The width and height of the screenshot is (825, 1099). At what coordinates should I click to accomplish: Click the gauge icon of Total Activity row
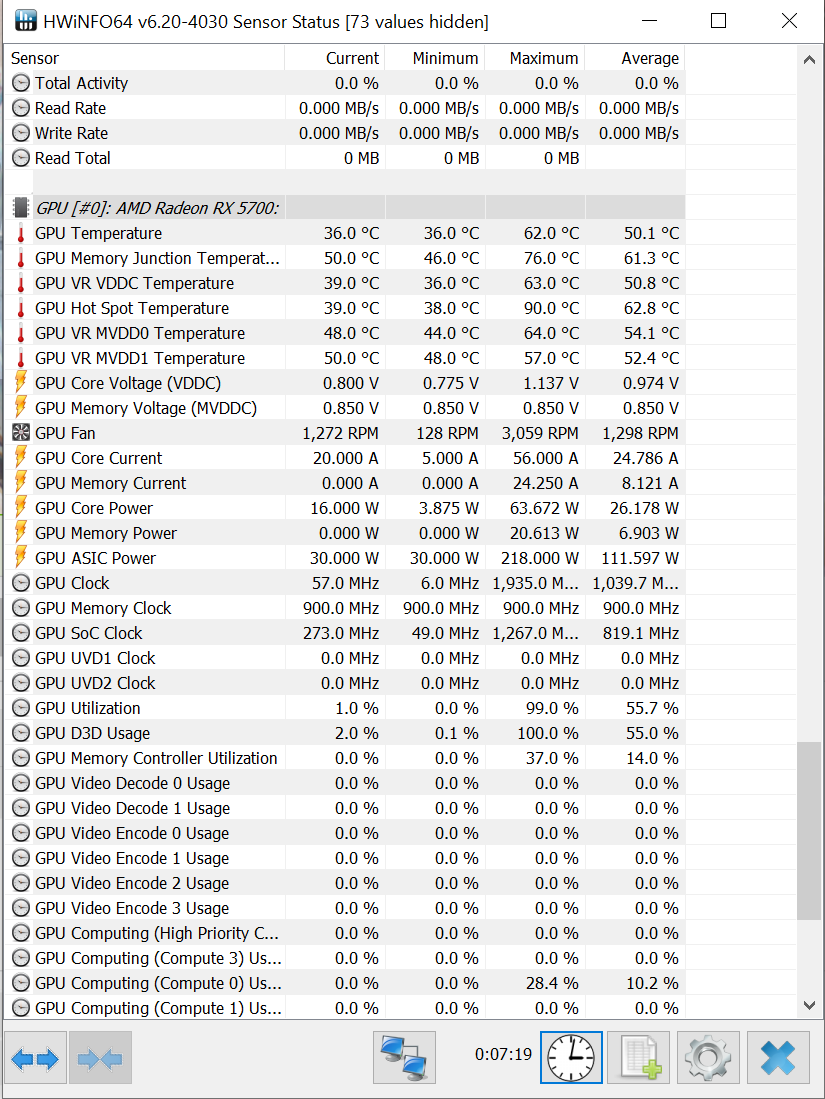[x=21, y=83]
